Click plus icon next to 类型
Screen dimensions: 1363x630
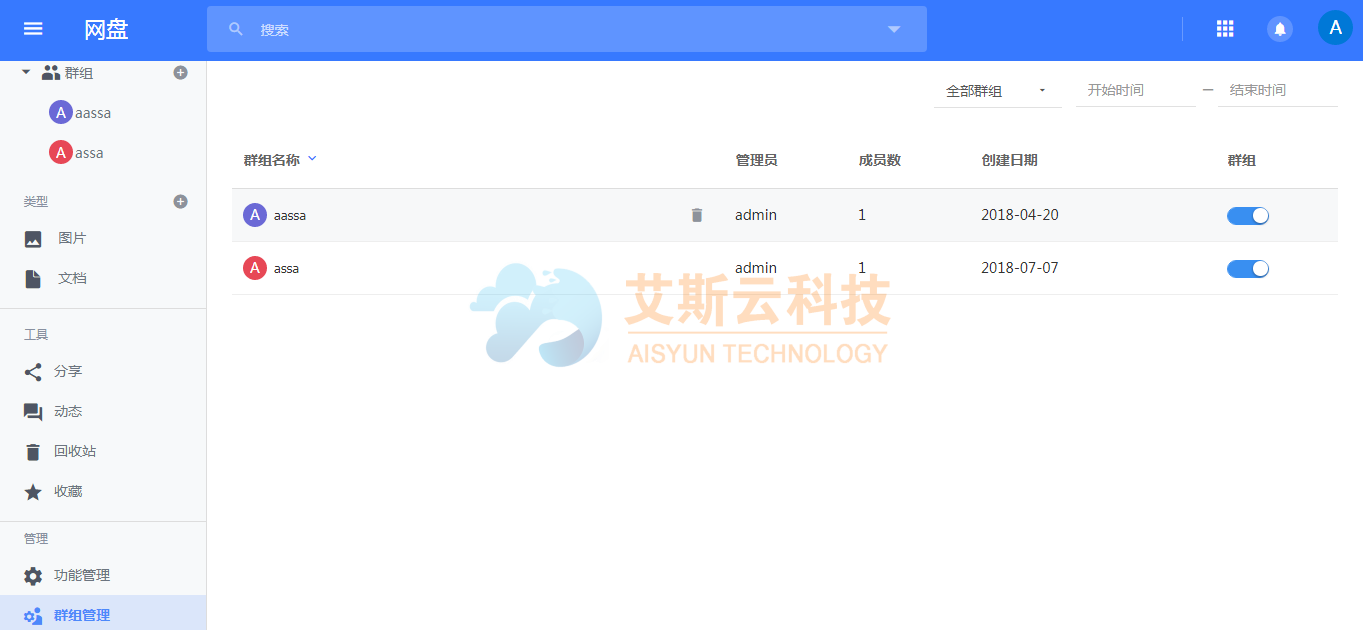[x=180, y=201]
